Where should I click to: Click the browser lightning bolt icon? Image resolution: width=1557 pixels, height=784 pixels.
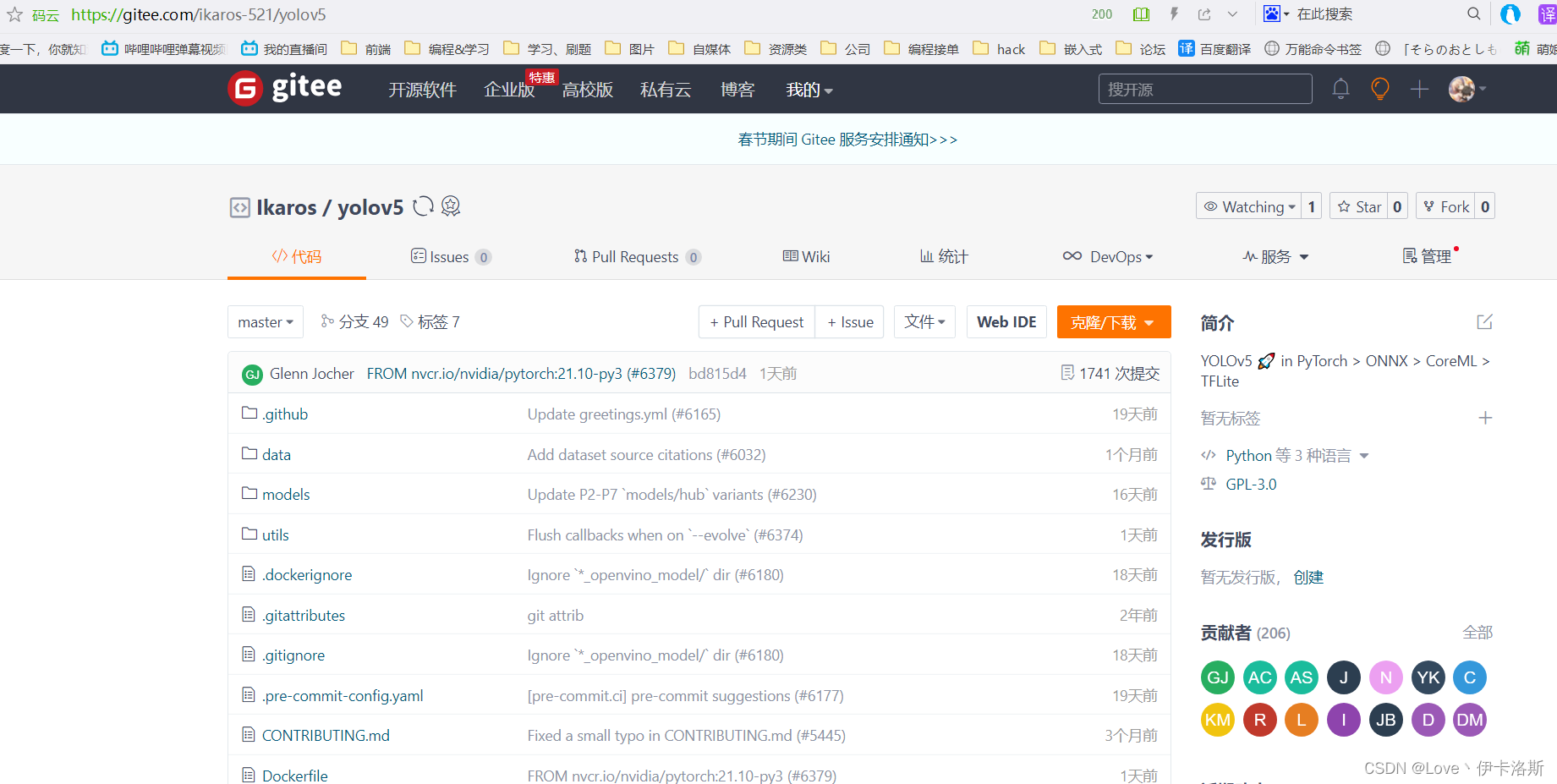pyautogui.click(x=1174, y=14)
